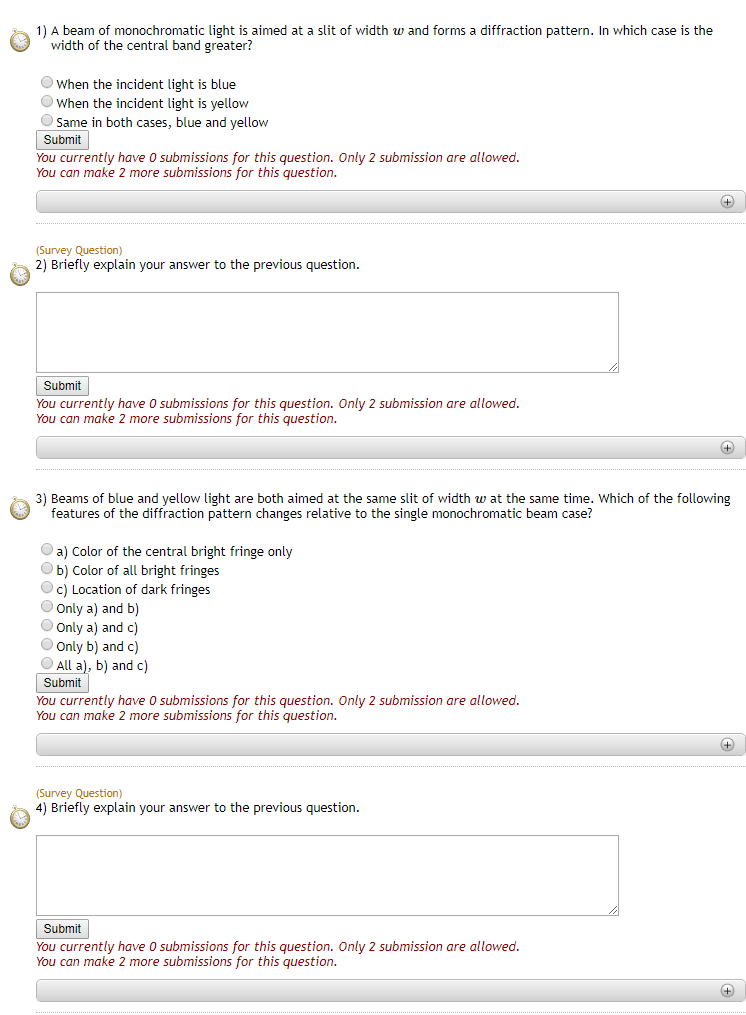Expand the plus bar under question 2

[x=727, y=447]
